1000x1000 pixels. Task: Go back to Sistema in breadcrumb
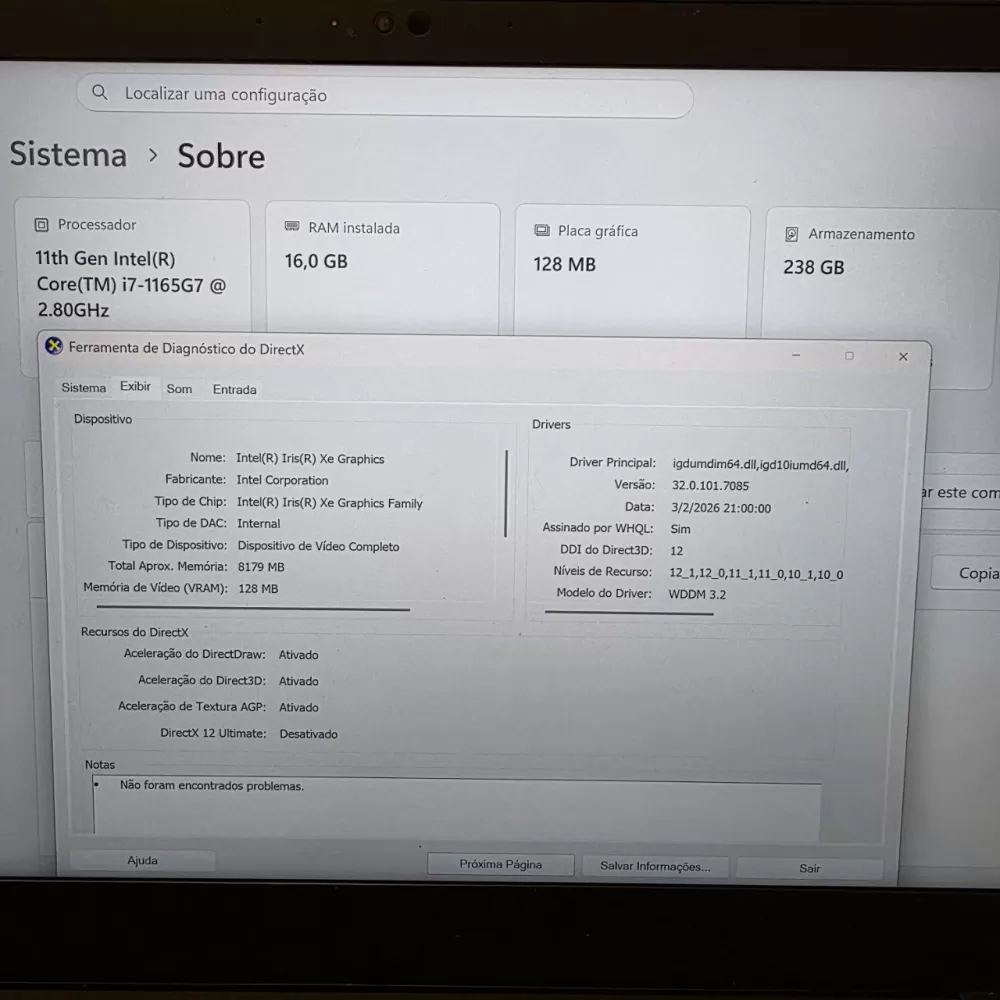point(68,154)
